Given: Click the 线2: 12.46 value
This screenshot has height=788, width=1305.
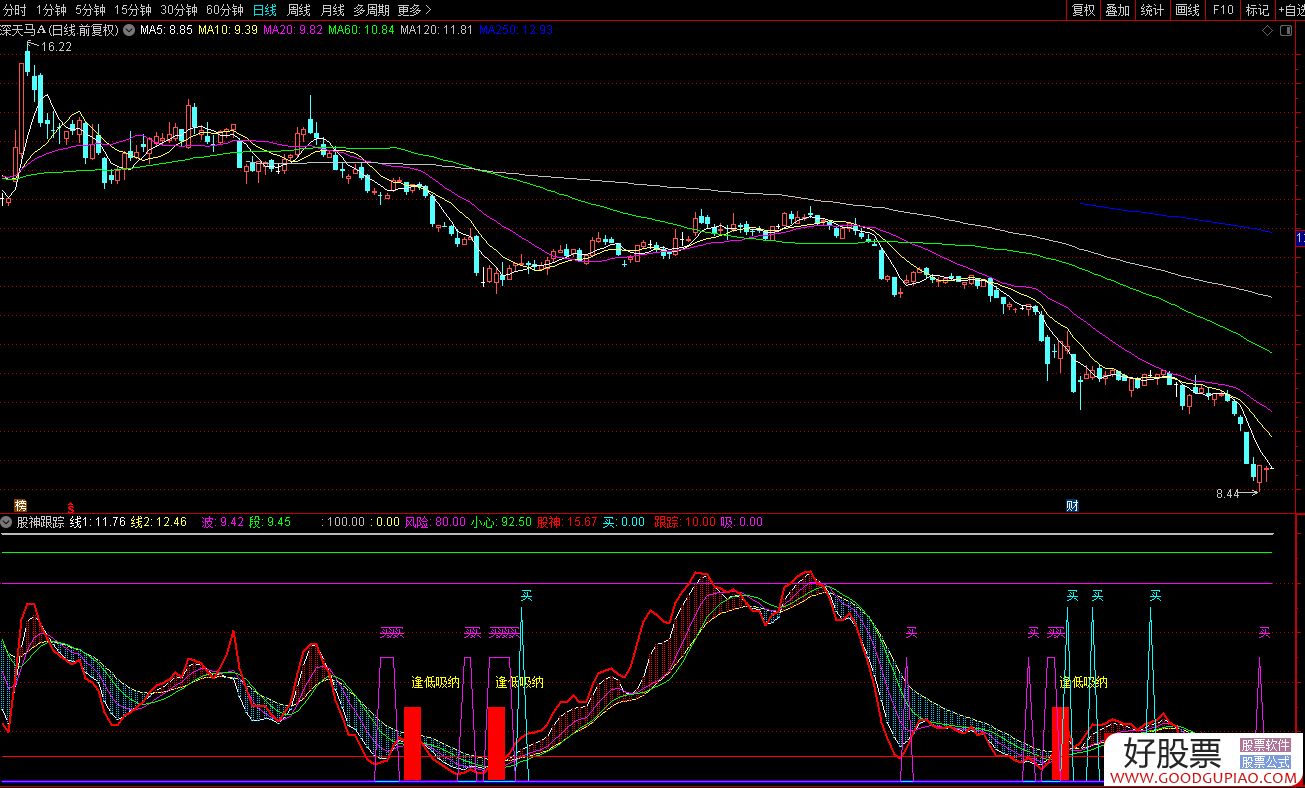Looking at the screenshot, I should coord(159,521).
